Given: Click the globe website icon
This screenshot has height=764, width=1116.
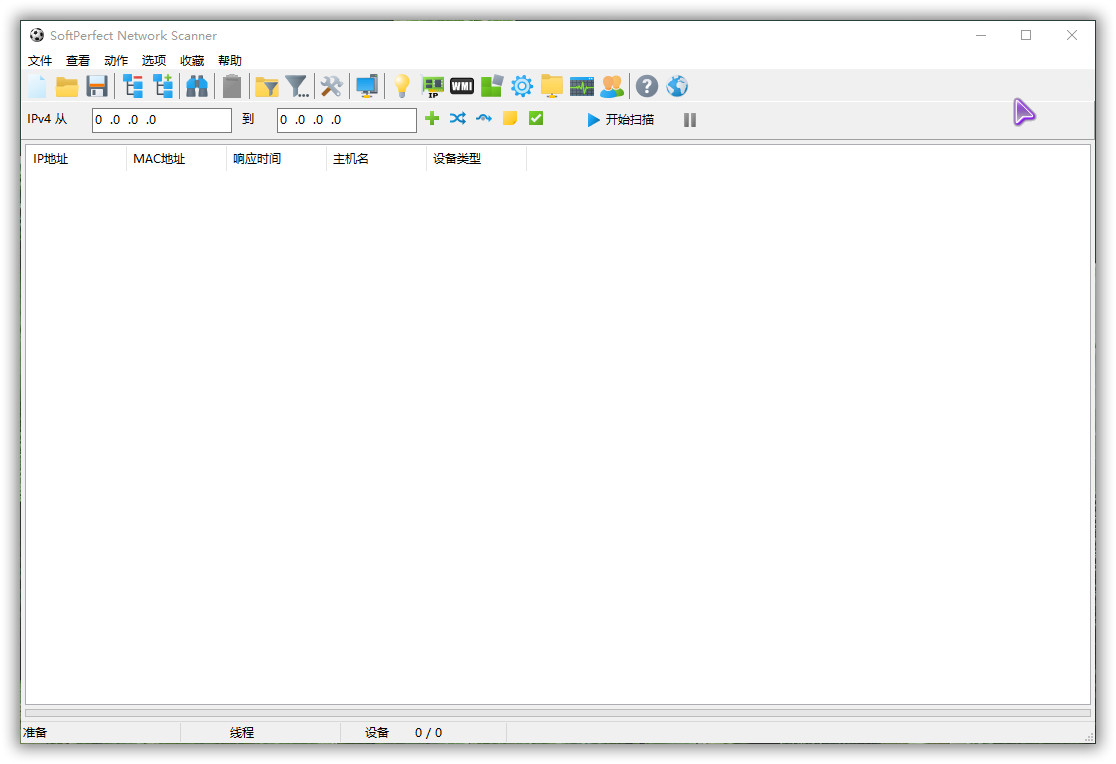Looking at the screenshot, I should [677, 87].
